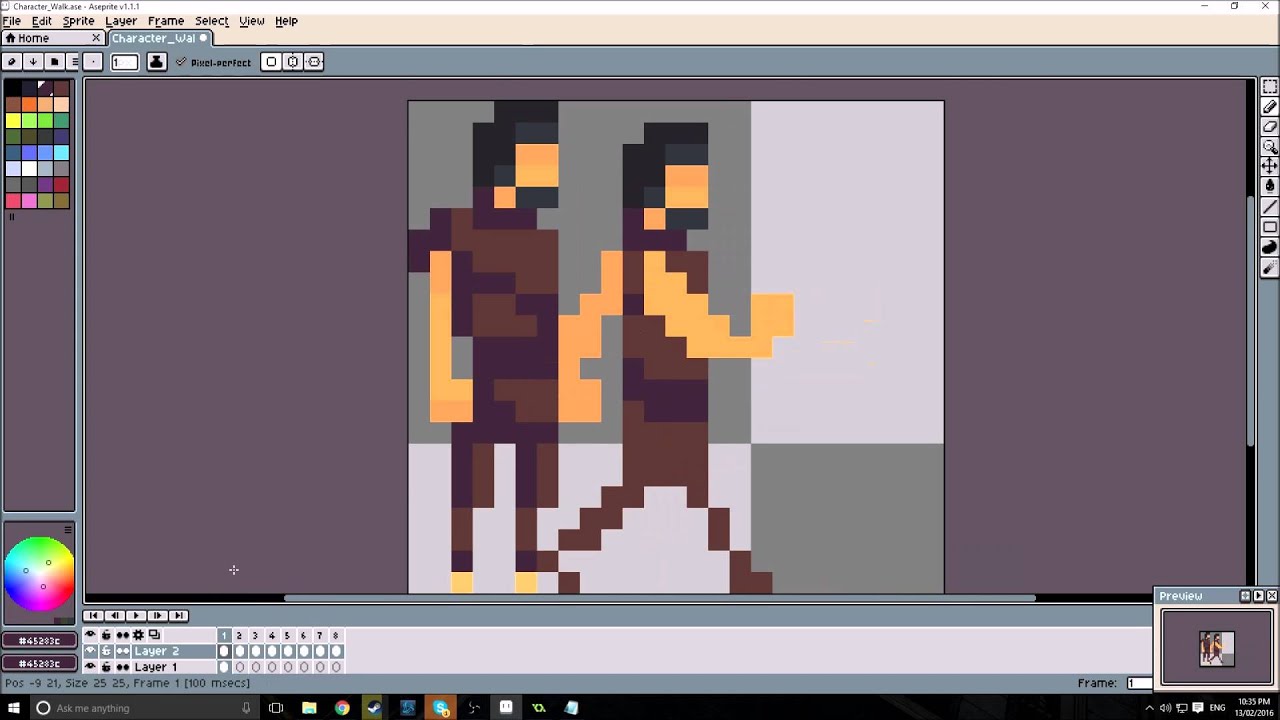Click the sprite thumbnail in Preview panel
The height and width of the screenshot is (720, 1280).
tap(1216, 648)
